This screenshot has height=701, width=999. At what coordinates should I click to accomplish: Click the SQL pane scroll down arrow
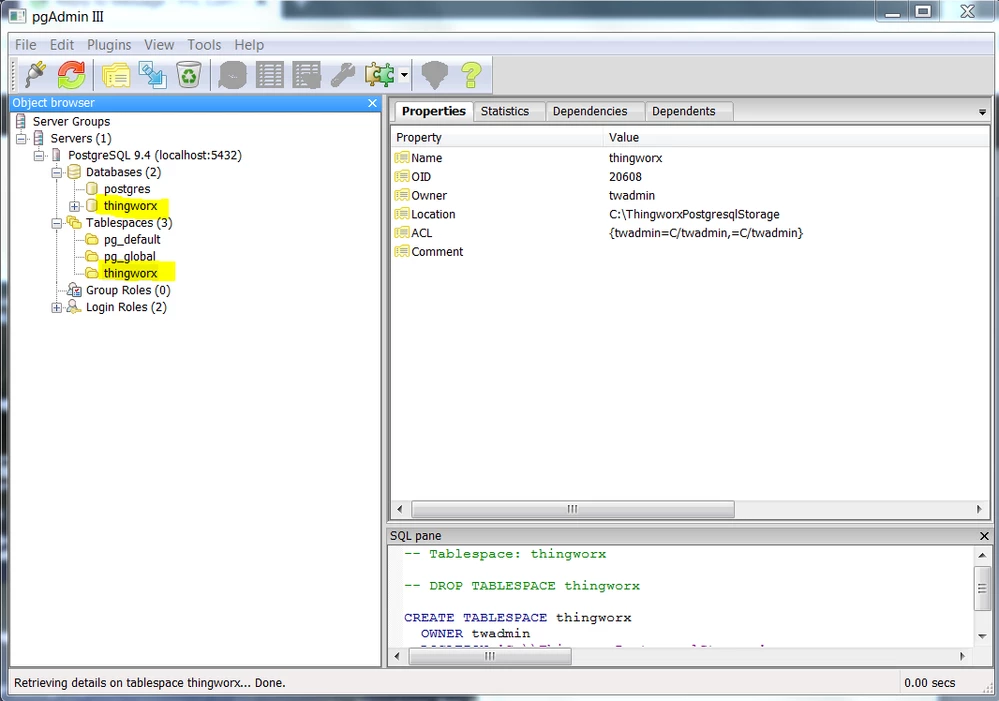point(982,636)
